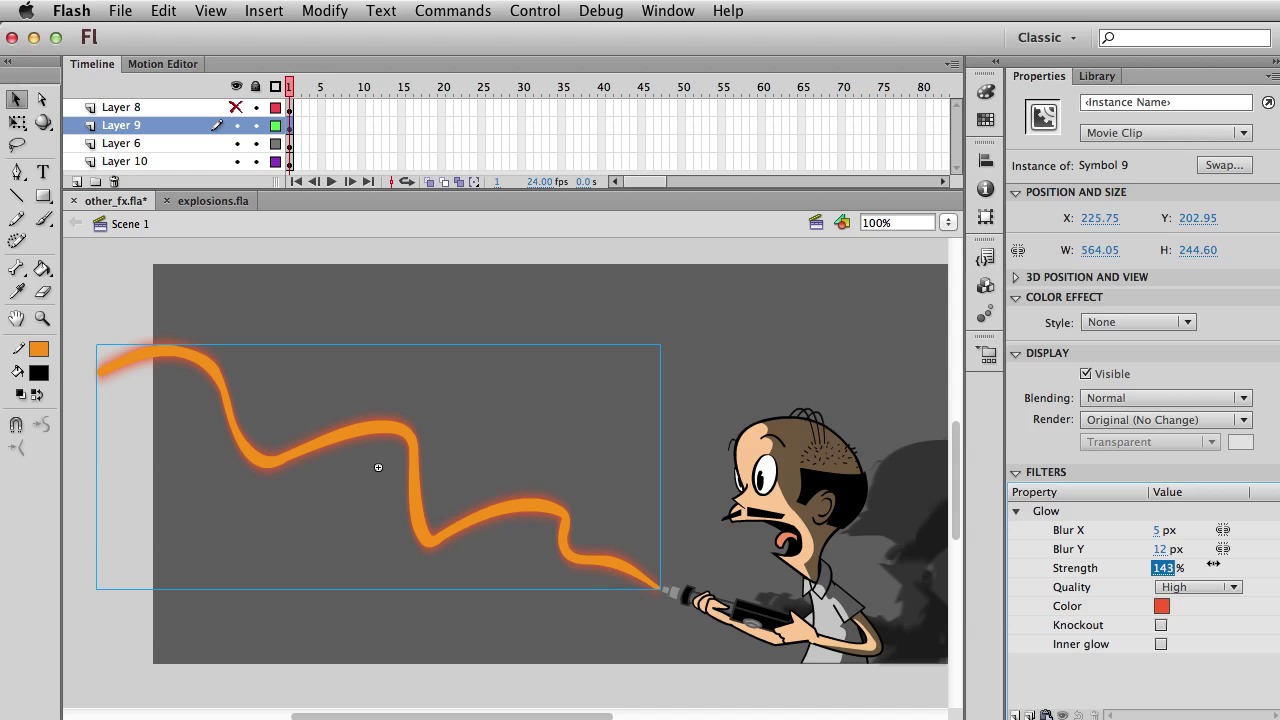Image resolution: width=1280 pixels, height=720 pixels.
Task: Open the Classic workspace dropdown
Action: click(1047, 38)
